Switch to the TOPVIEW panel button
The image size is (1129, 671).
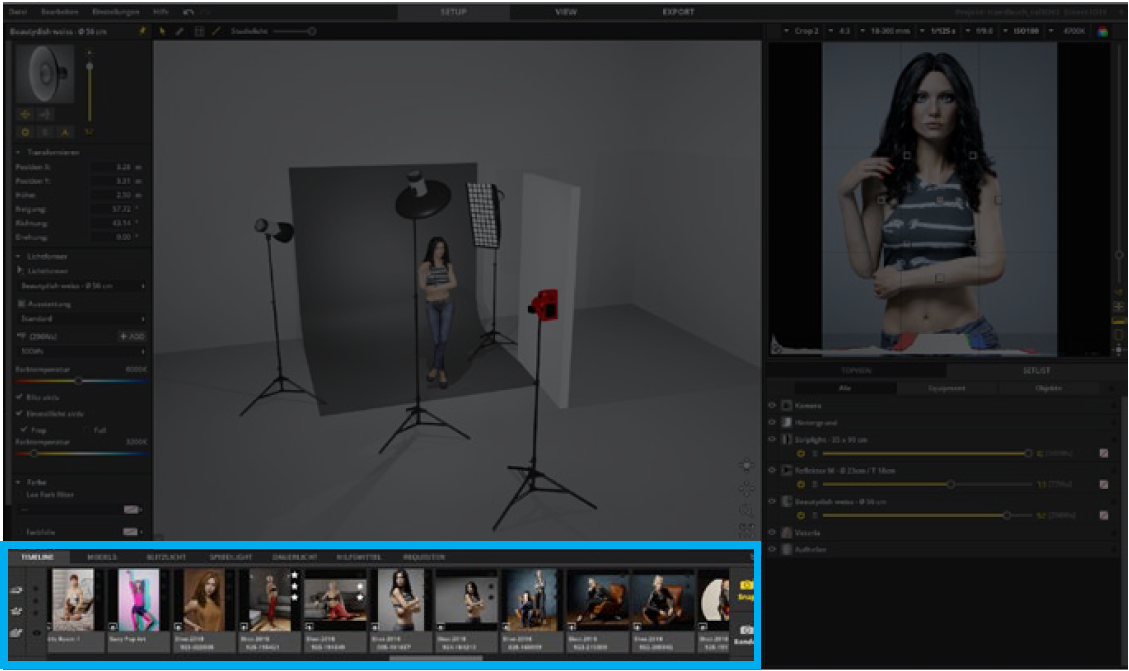(x=856, y=370)
